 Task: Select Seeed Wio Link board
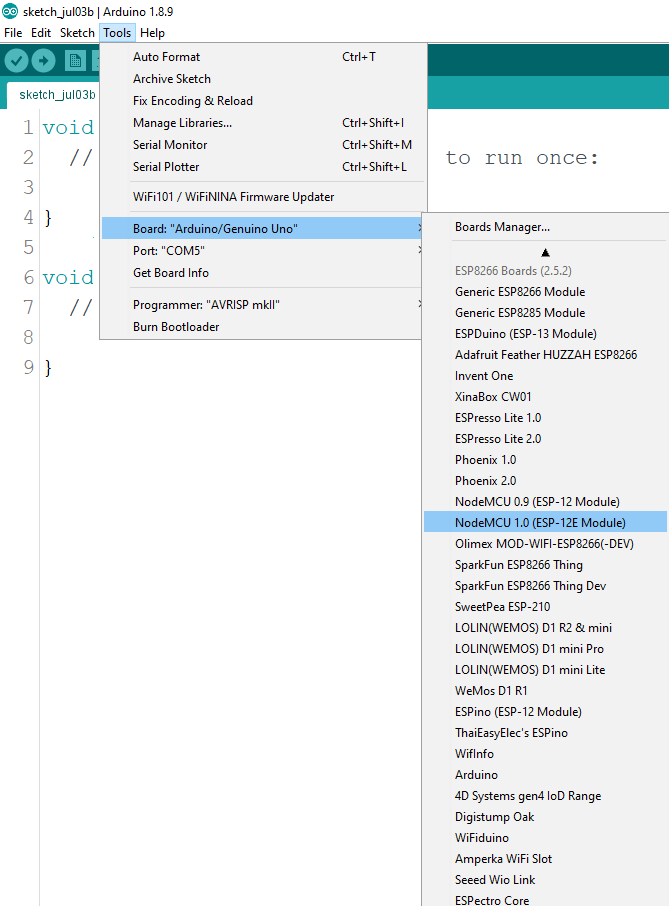pyautogui.click(x=545, y=879)
